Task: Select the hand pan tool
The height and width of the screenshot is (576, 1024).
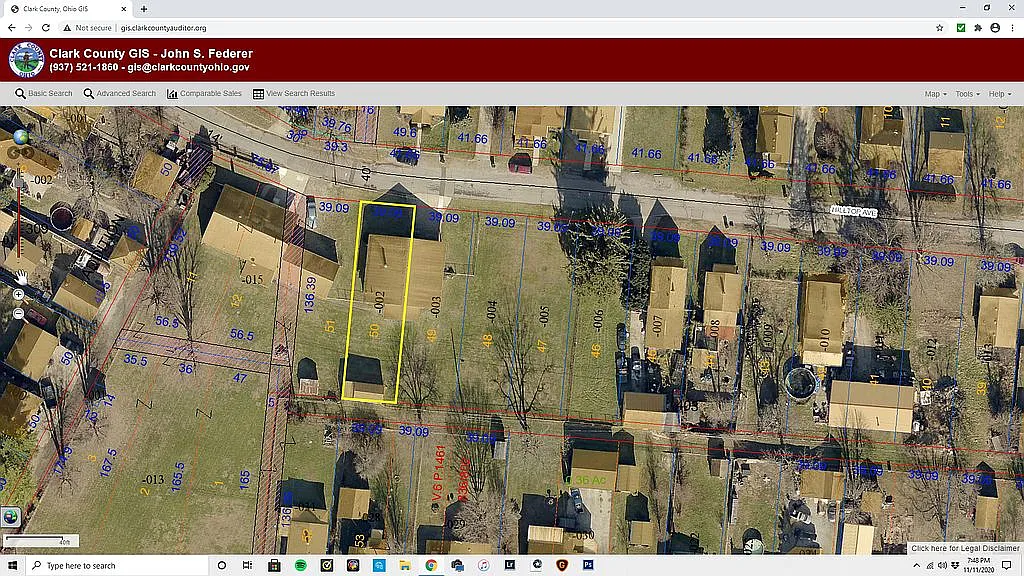Action: [19, 275]
